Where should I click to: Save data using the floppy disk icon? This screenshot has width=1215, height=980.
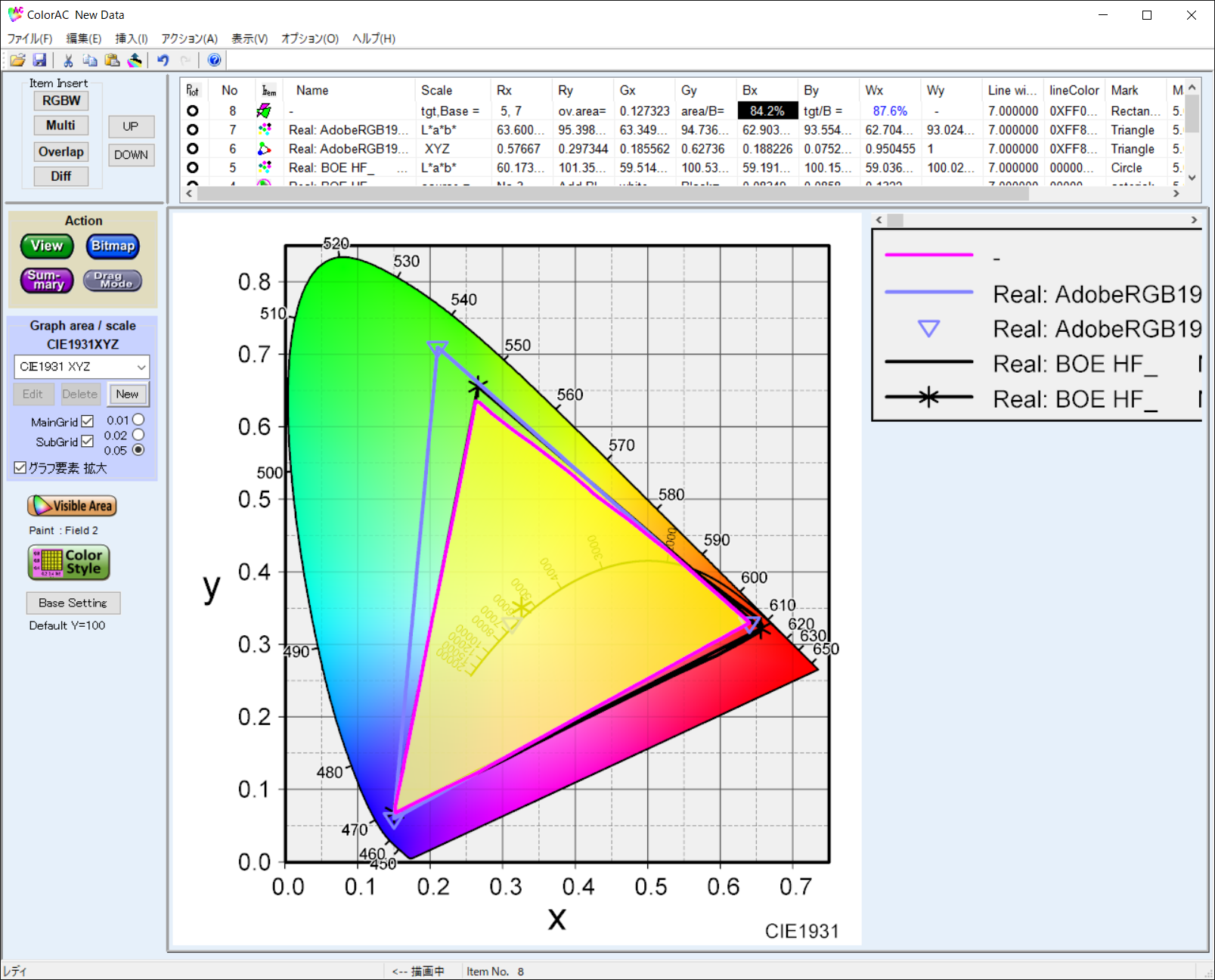point(40,60)
